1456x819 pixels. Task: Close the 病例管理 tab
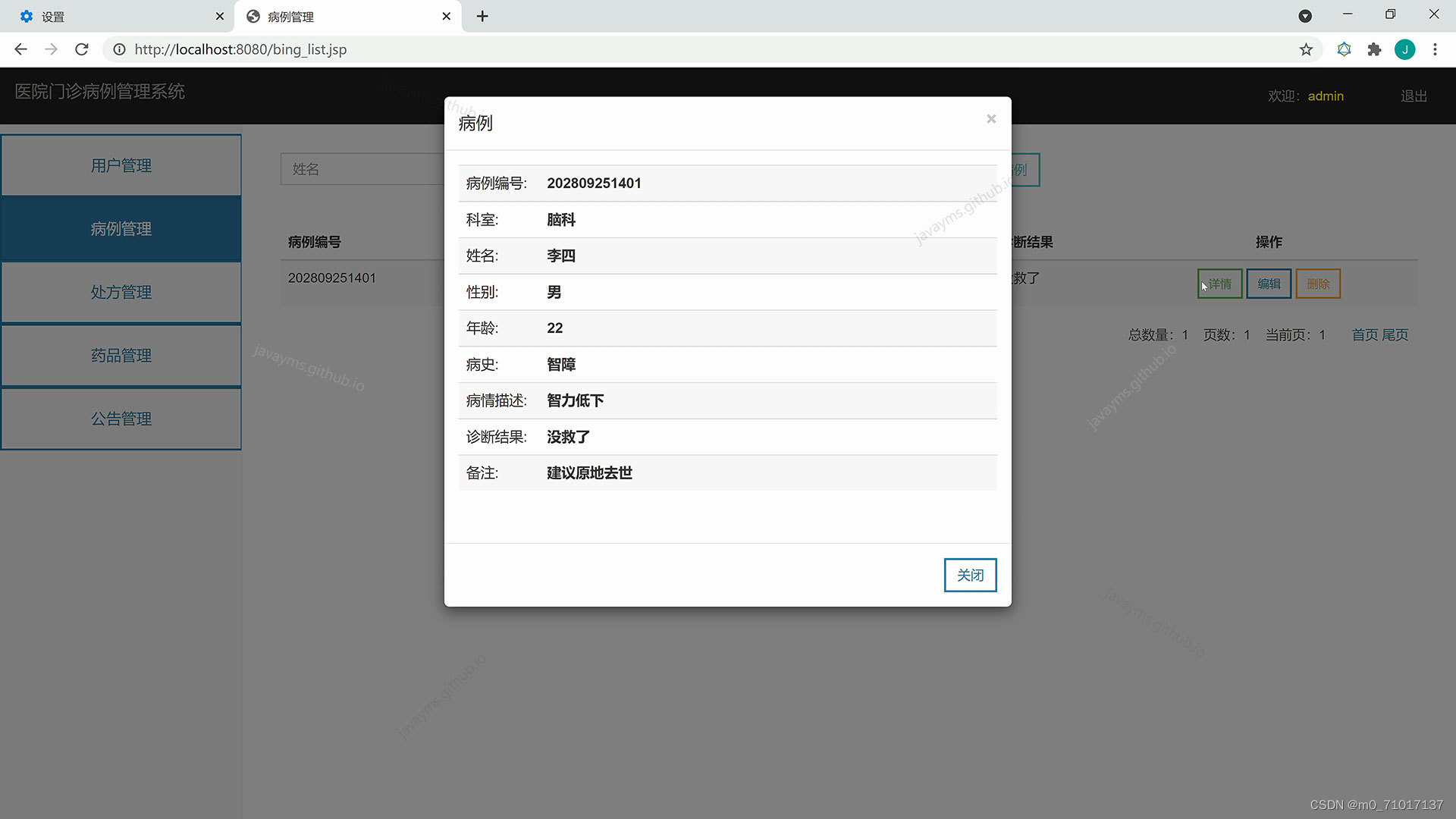(x=447, y=16)
